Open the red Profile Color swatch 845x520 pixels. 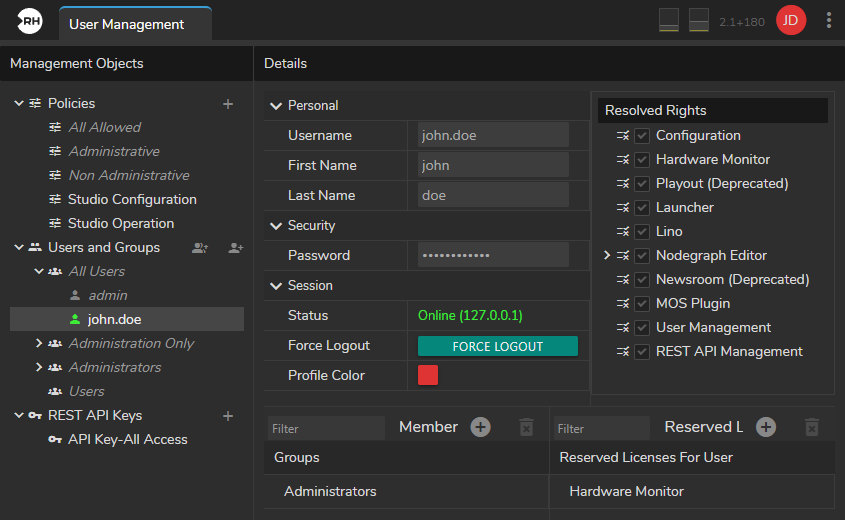(x=428, y=375)
